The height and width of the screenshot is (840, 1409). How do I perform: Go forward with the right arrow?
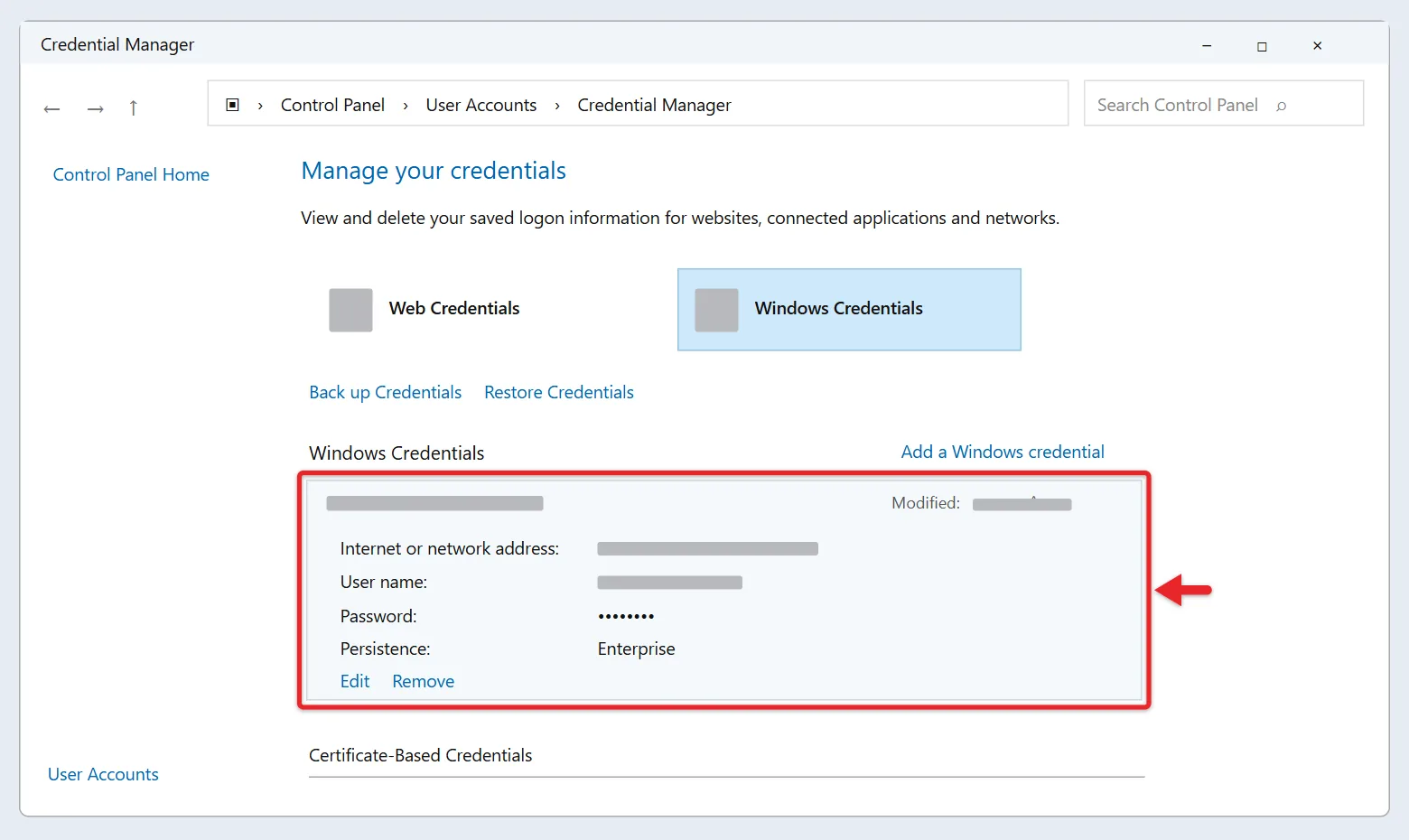click(95, 109)
